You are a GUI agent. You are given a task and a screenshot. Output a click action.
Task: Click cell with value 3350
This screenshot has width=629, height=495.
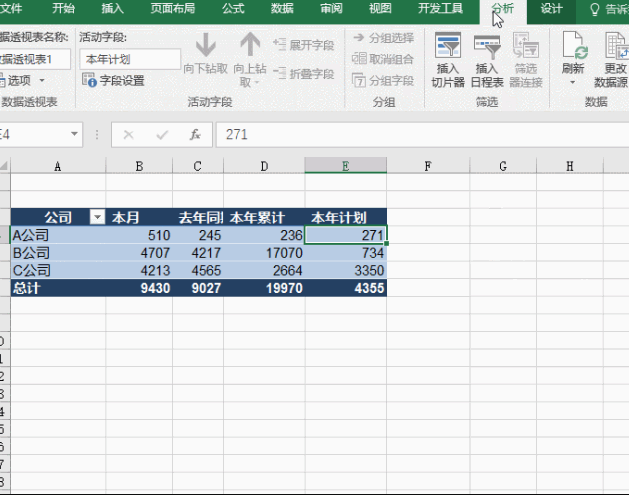tap(346, 270)
